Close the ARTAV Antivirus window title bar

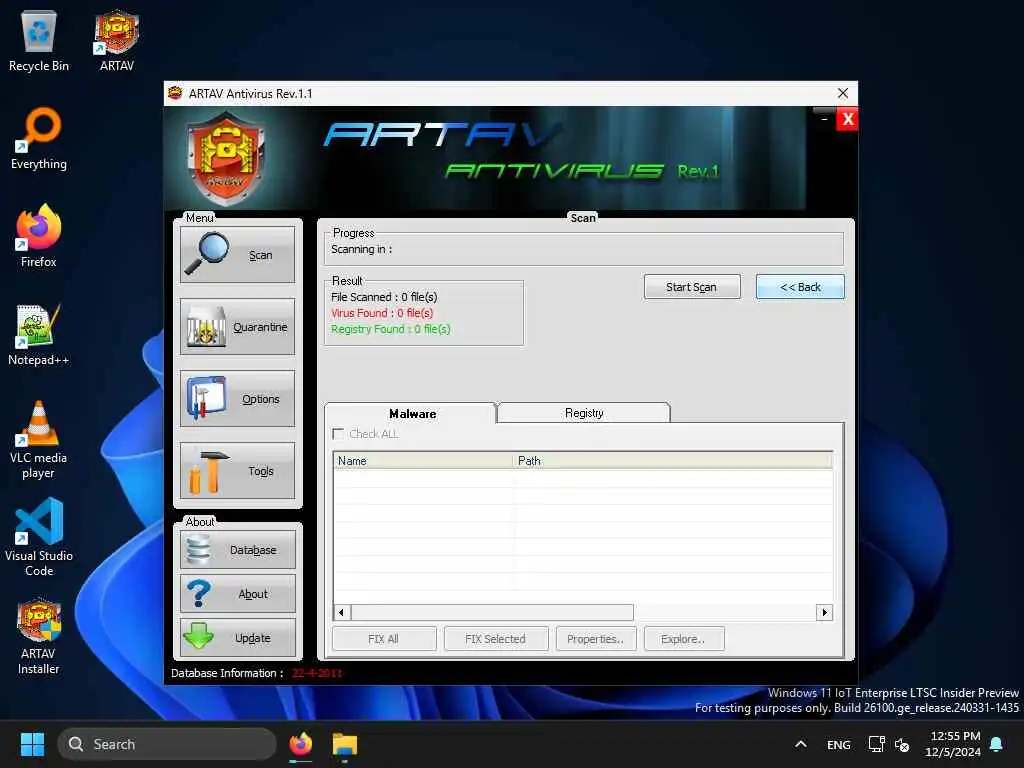843,93
